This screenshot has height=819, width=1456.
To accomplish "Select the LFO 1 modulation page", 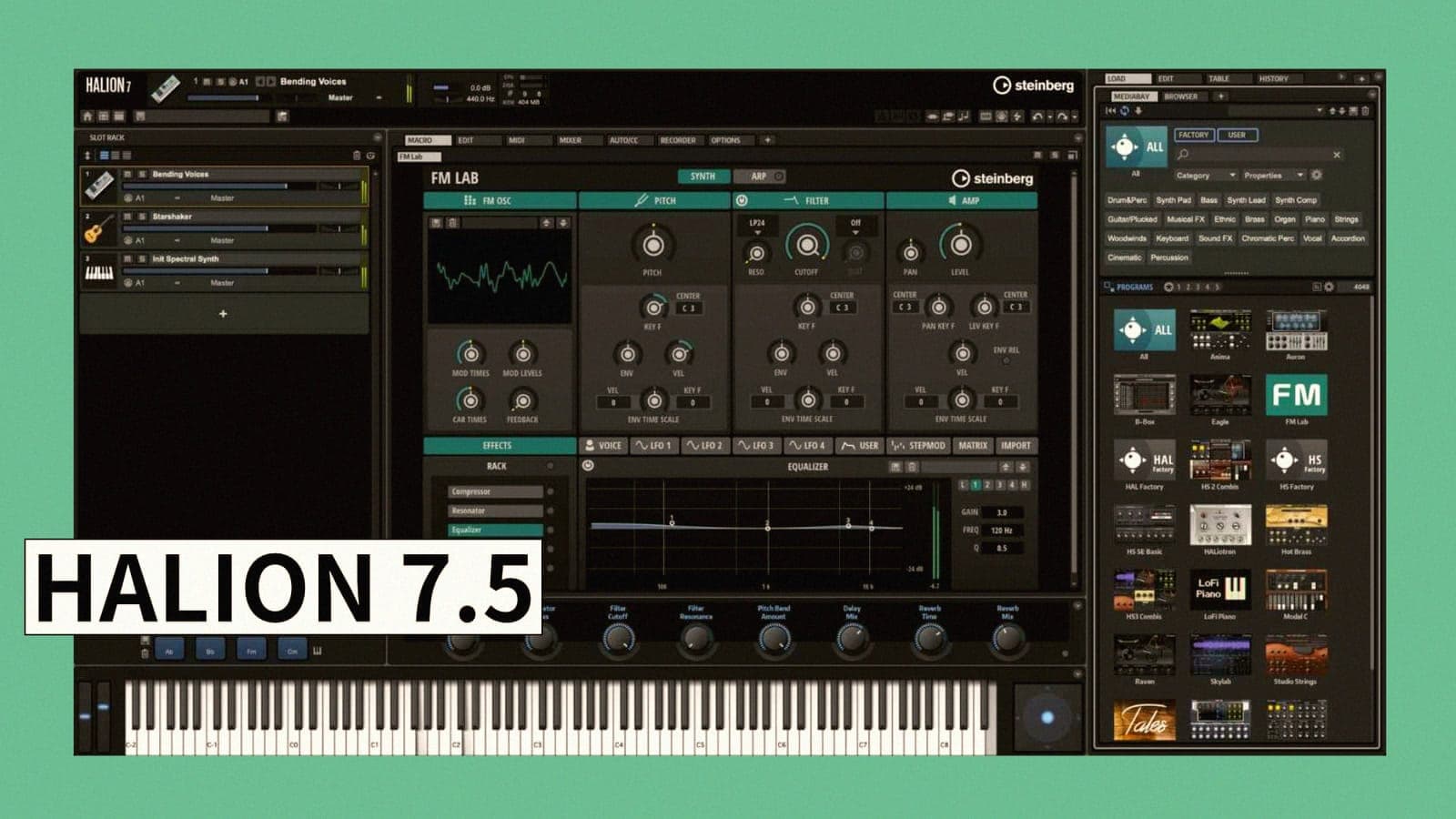I will 654,446.
